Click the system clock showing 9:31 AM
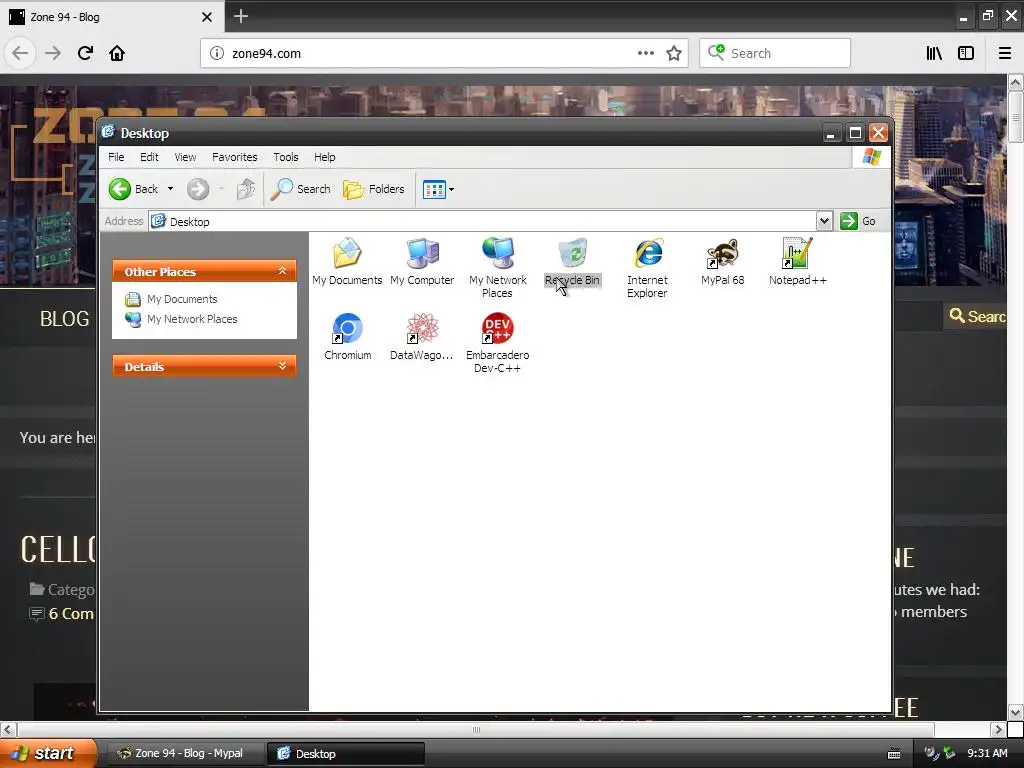This screenshot has width=1024, height=768. (987, 753)
